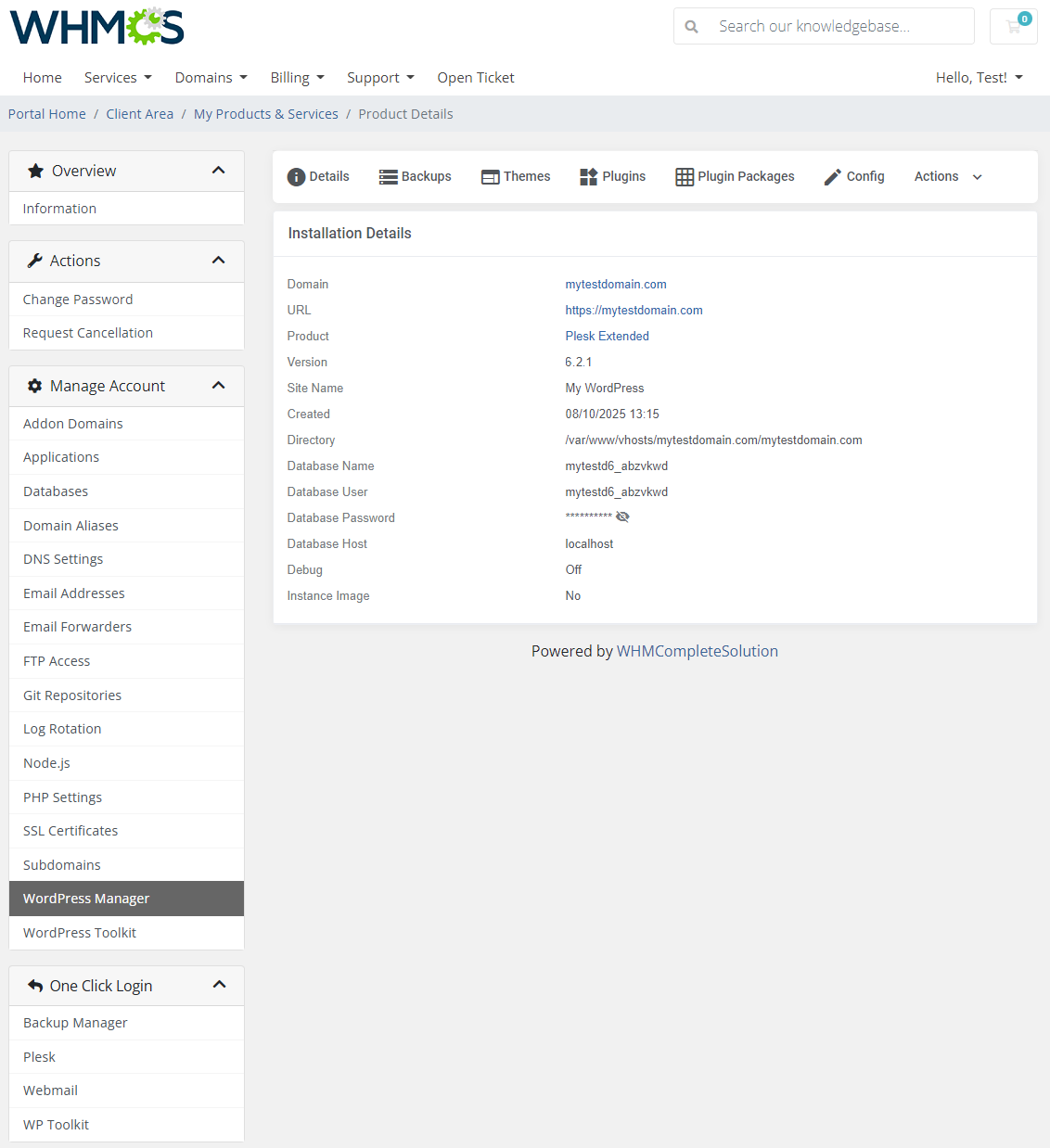1050x1148 pixels.
Task: Open the WHMCompleteSolution link
Action: point(697,650)
